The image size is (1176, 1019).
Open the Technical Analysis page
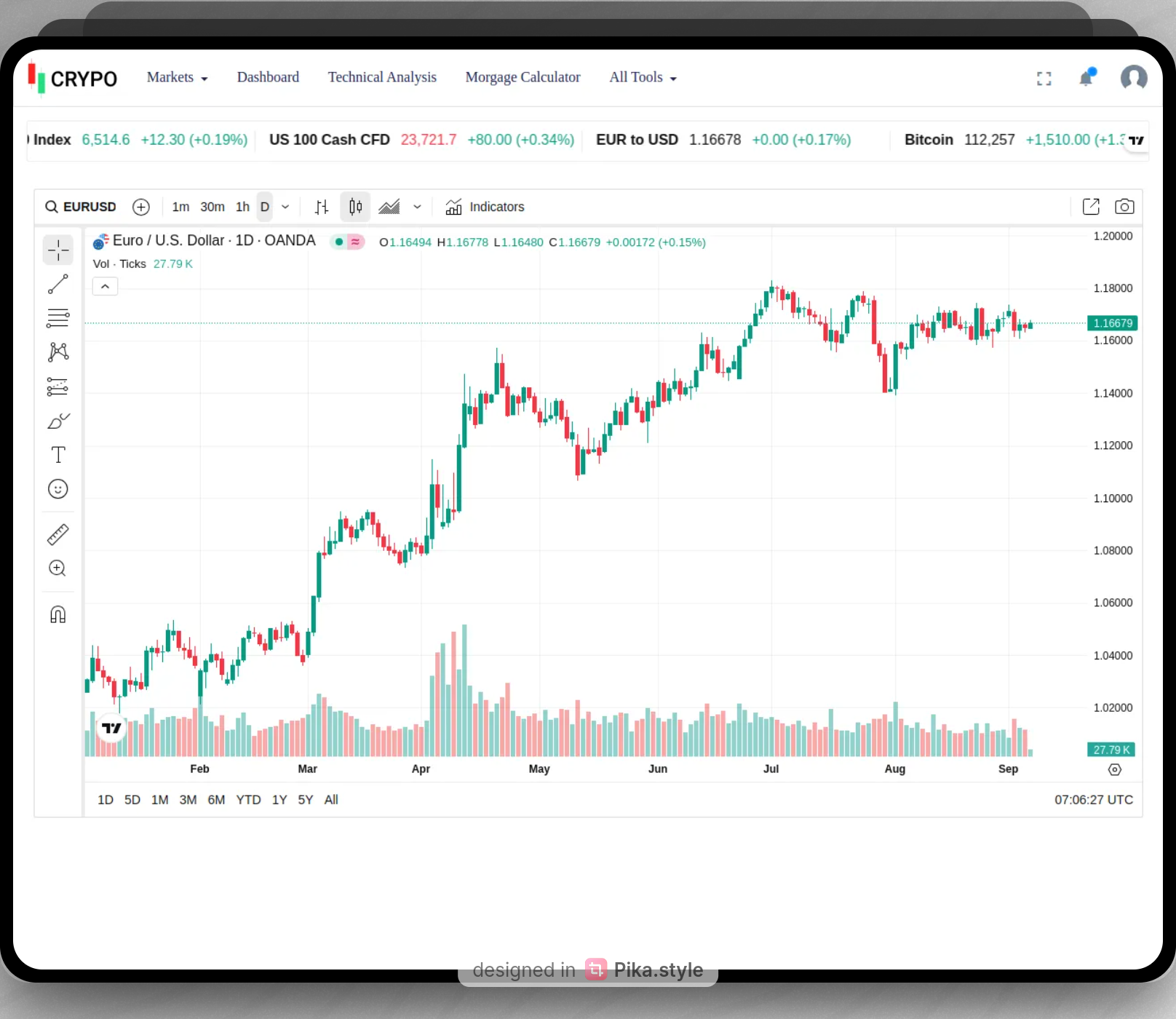click(x=382, y=77)
